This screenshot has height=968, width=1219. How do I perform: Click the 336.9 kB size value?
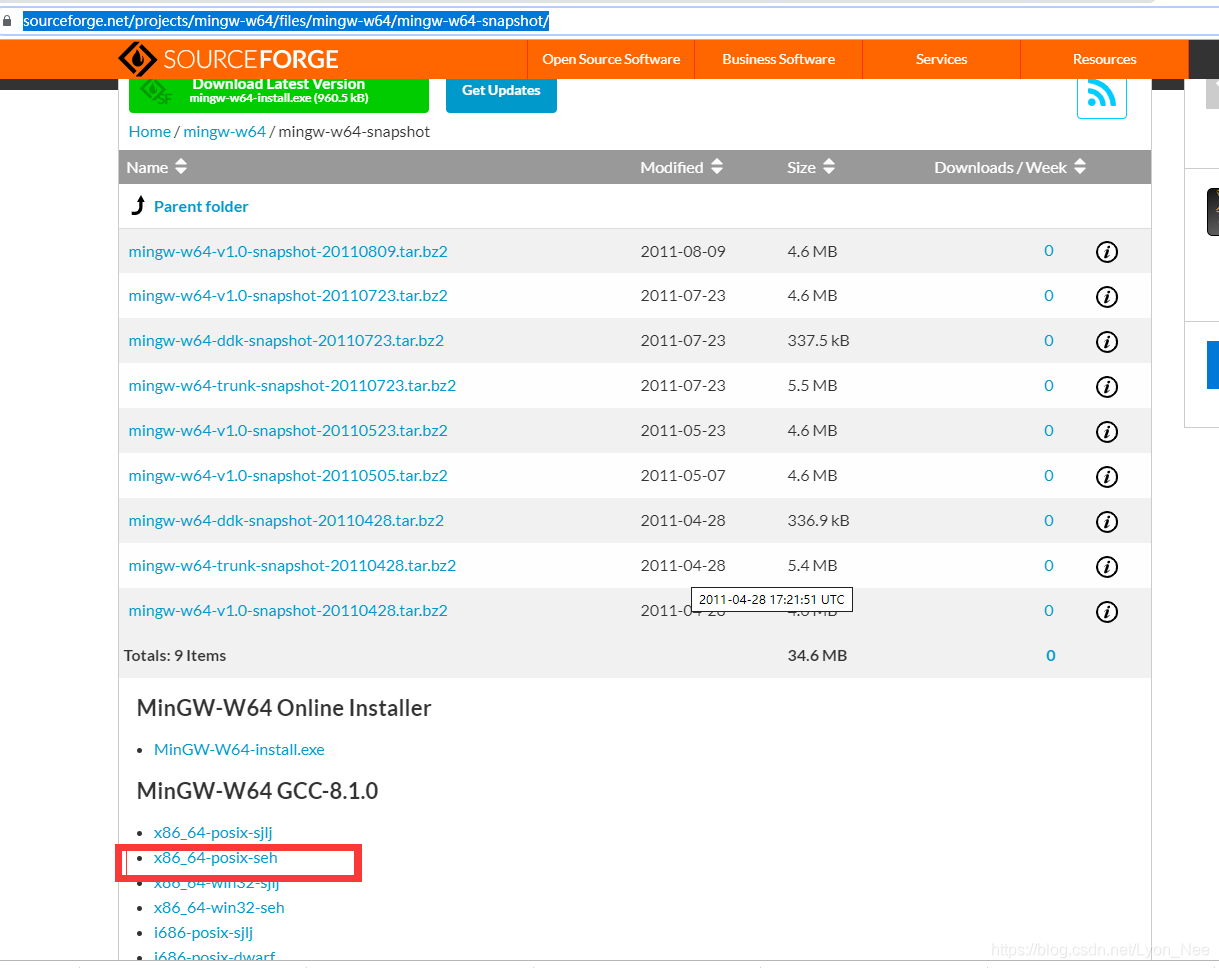coord(818,521)
